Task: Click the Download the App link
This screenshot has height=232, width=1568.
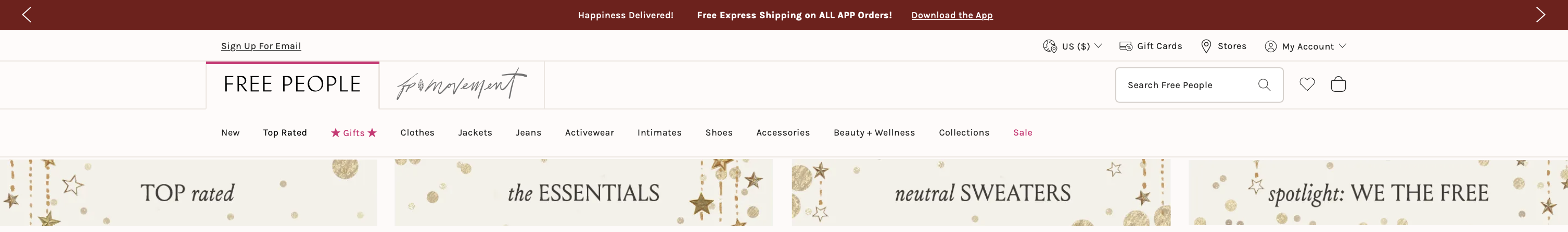Action: tap(951, 15)
